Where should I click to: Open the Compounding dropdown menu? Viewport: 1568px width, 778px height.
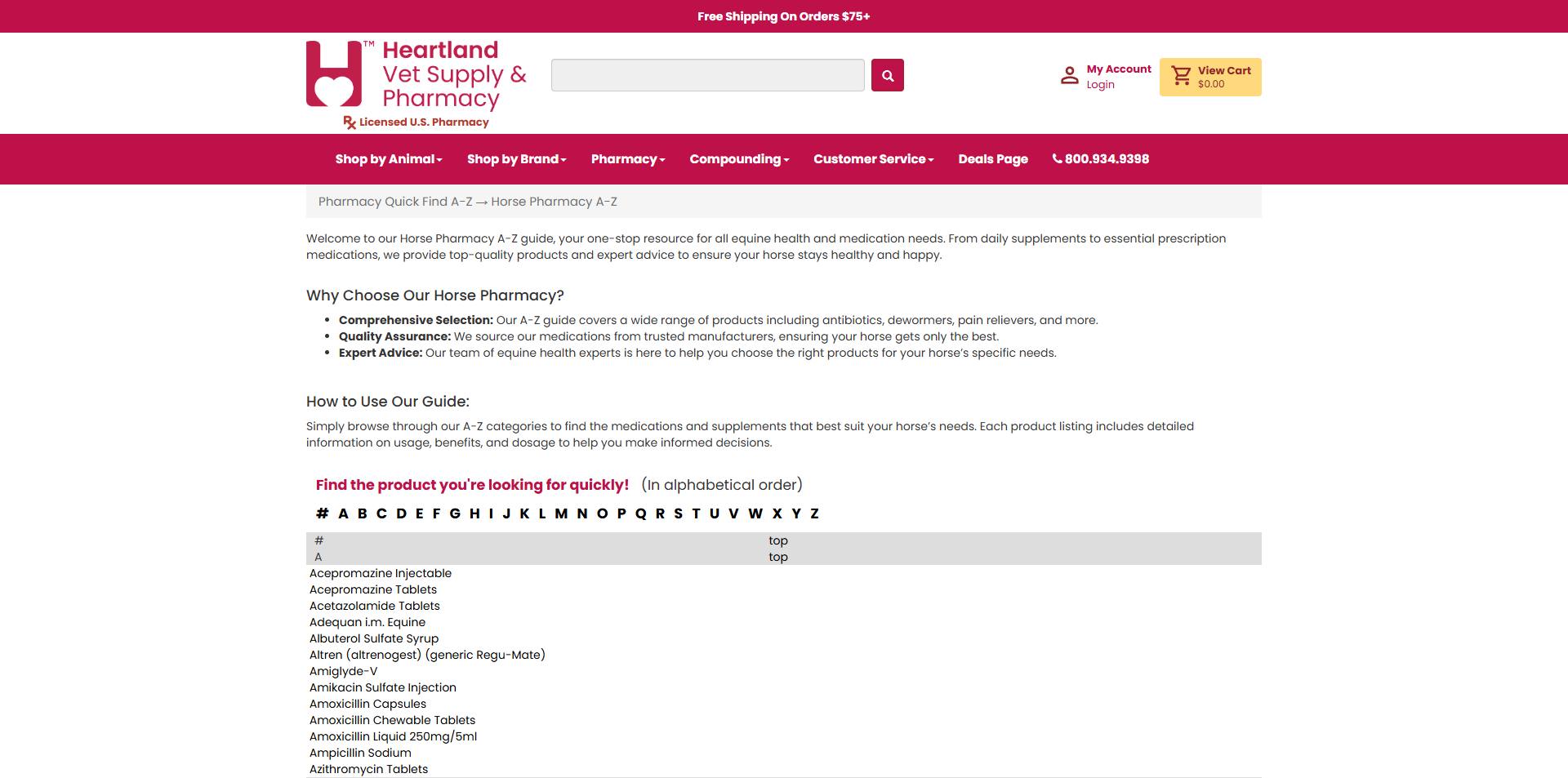[738, 159]
